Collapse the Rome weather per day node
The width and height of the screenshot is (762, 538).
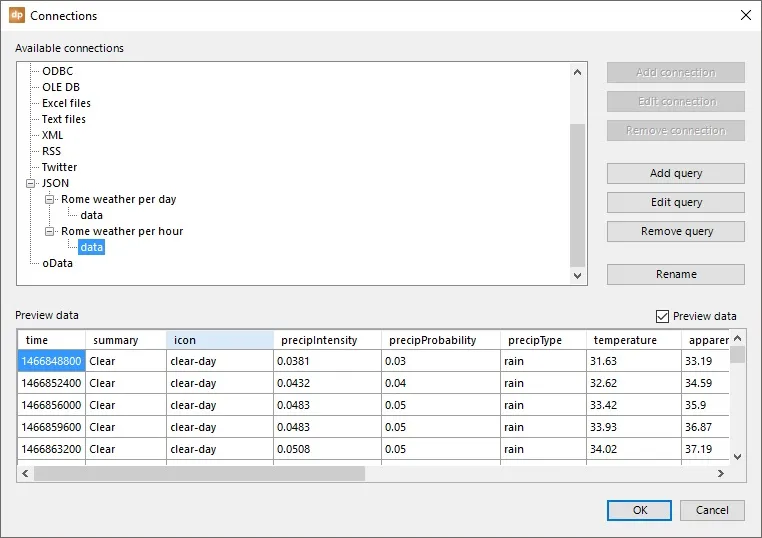tap(50, 199)
